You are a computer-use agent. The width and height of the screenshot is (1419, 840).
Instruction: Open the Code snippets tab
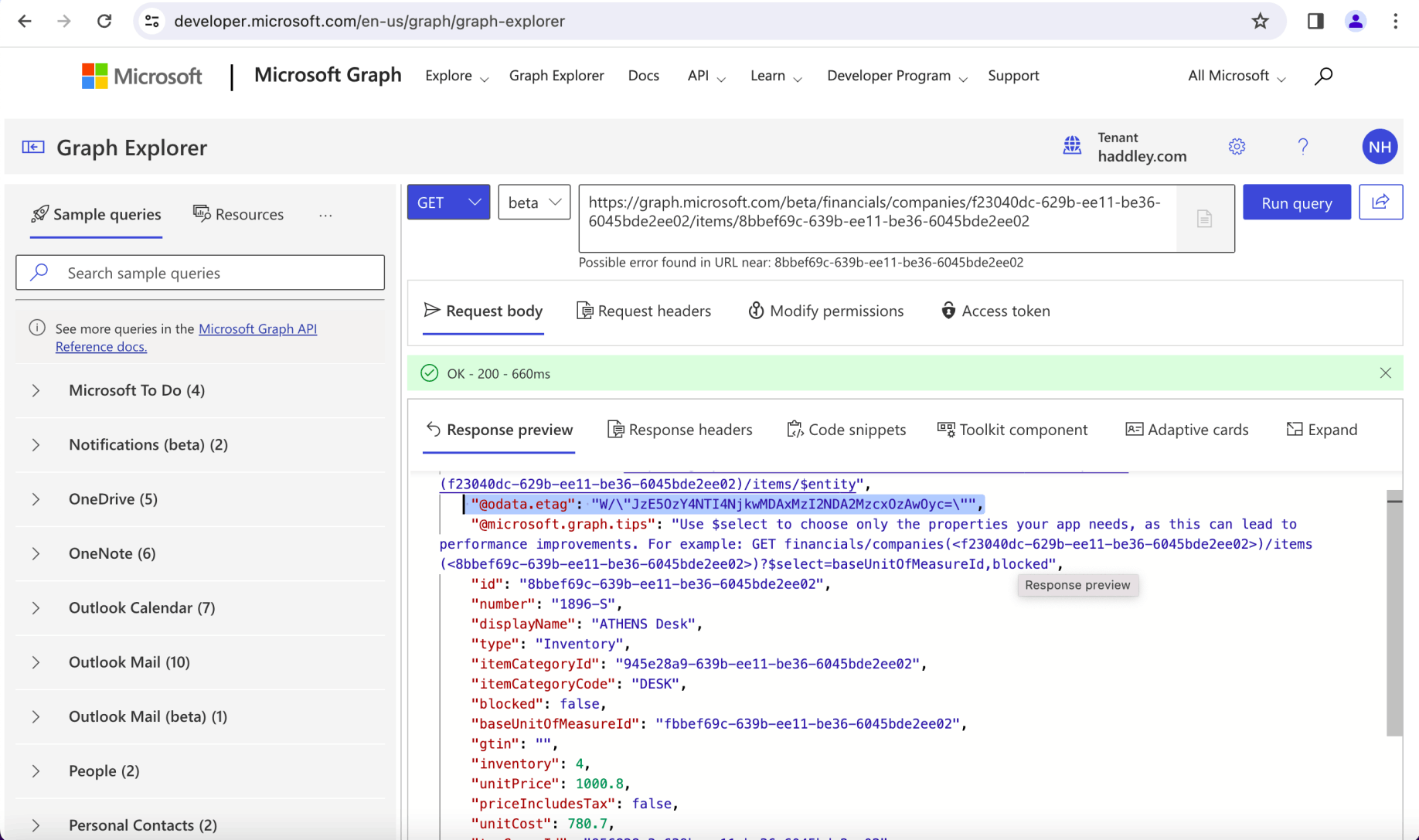(x=846, y=430)
